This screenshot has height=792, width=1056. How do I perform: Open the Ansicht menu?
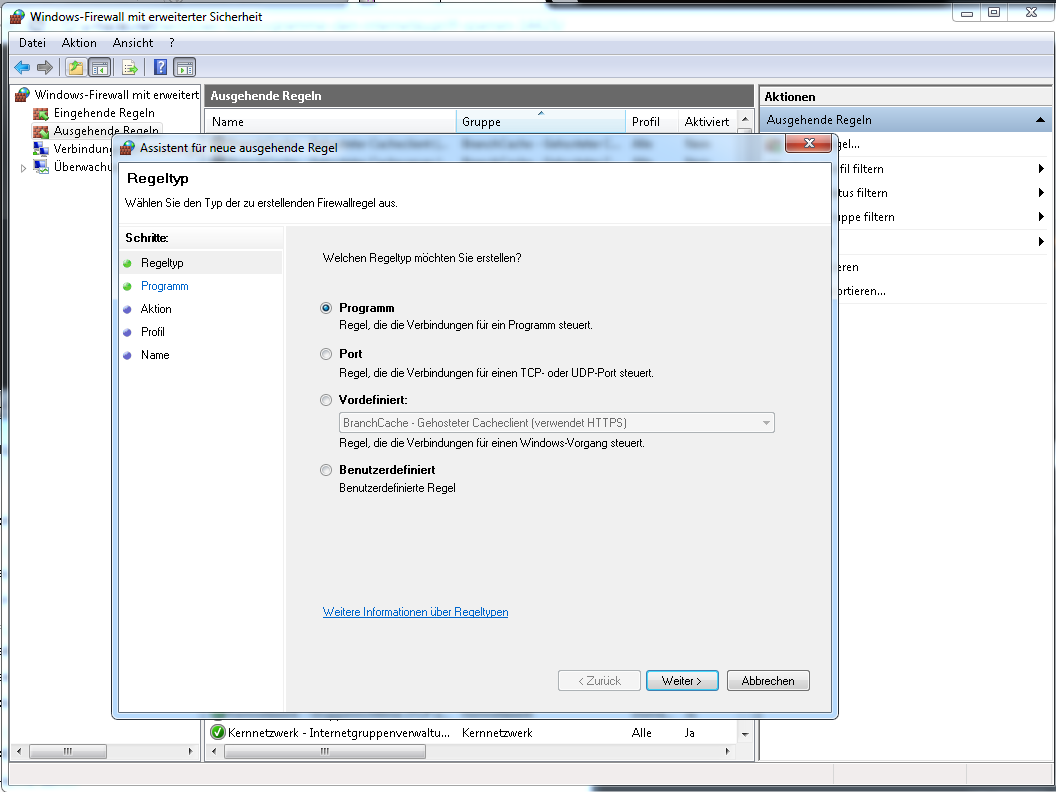(133, 43)
